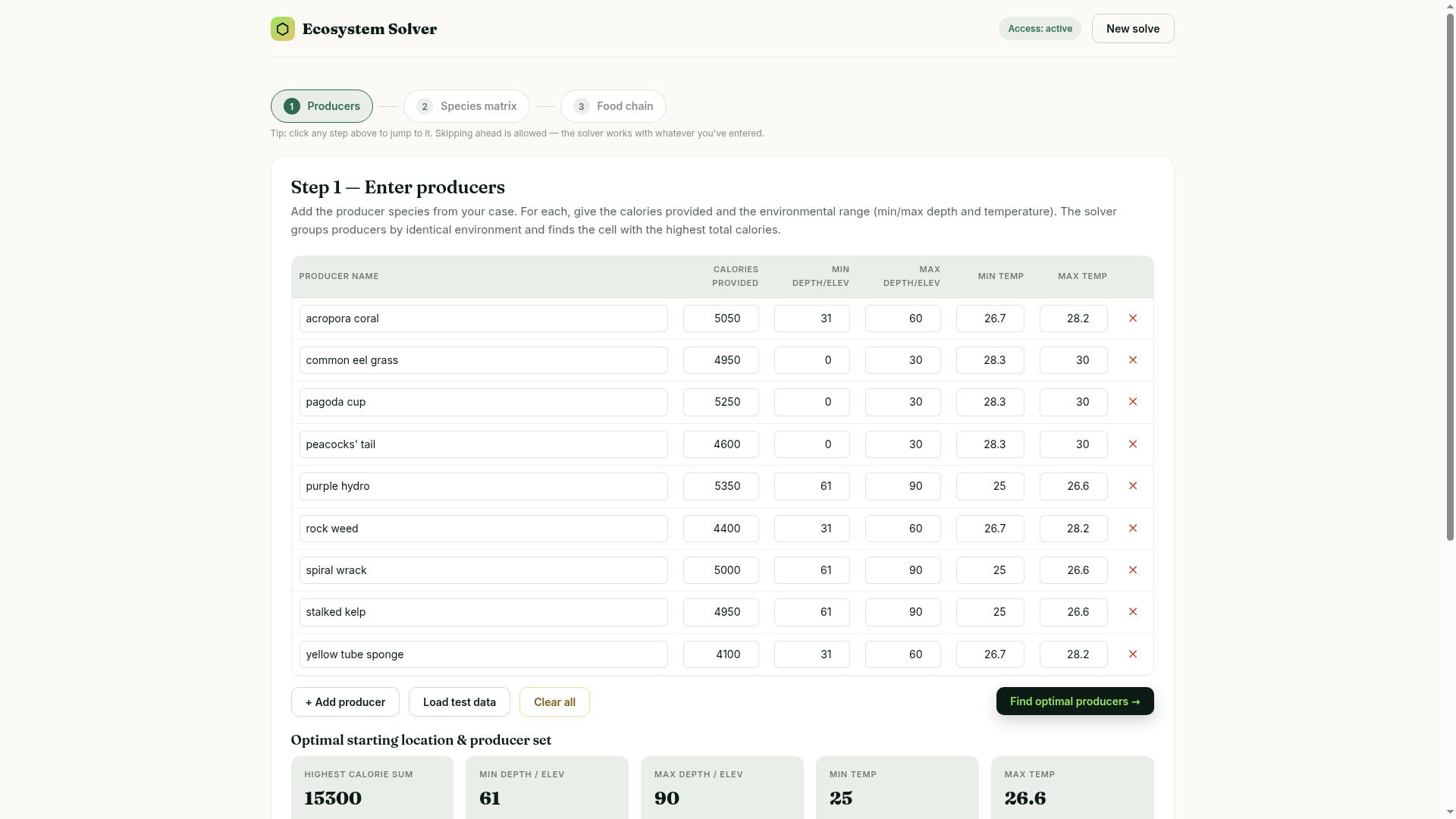
Task: Edit spiral wrack calories value 5000
Action: [721, 570]
